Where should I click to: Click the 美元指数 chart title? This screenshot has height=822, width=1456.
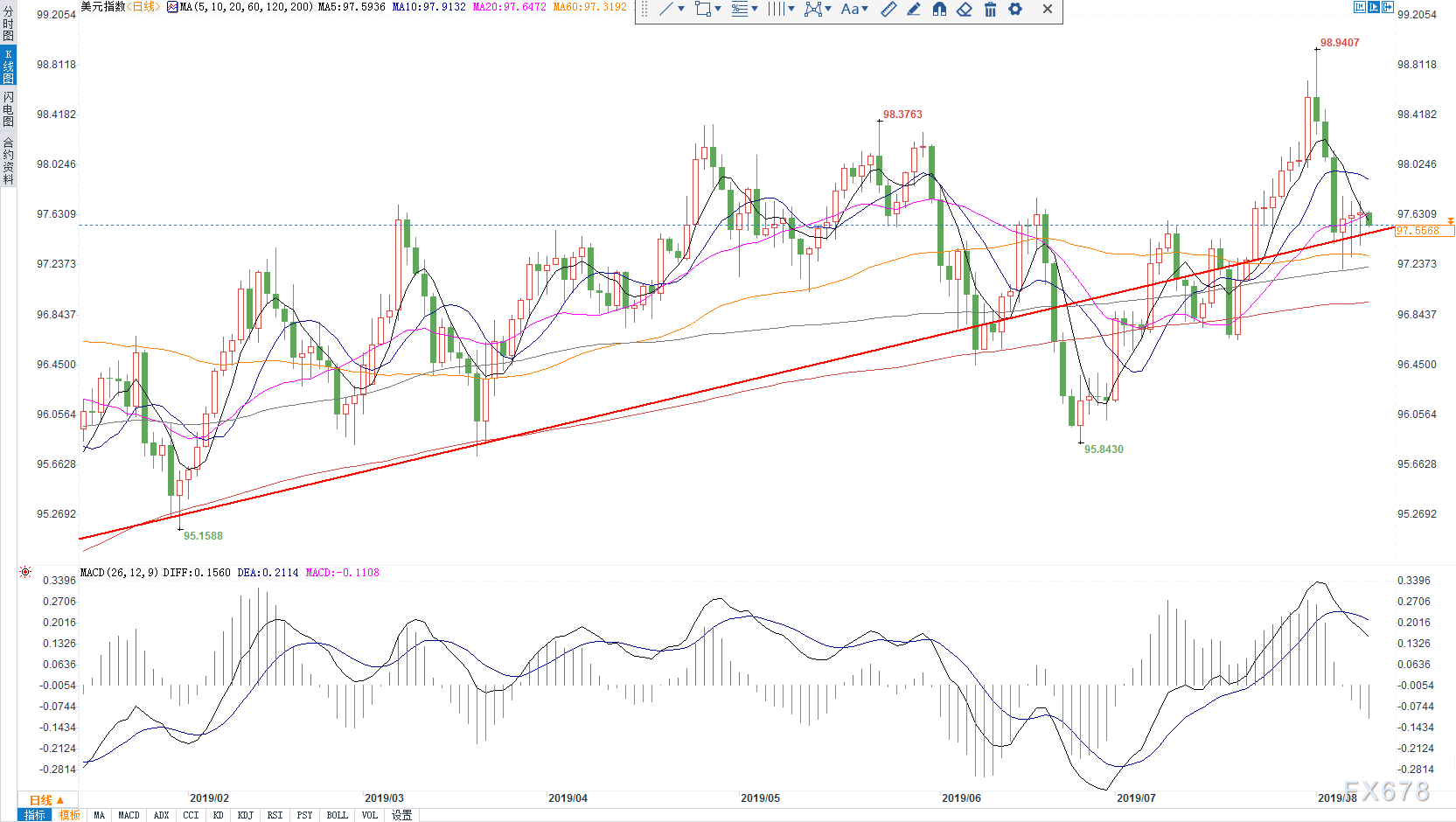tap(102, 7)
